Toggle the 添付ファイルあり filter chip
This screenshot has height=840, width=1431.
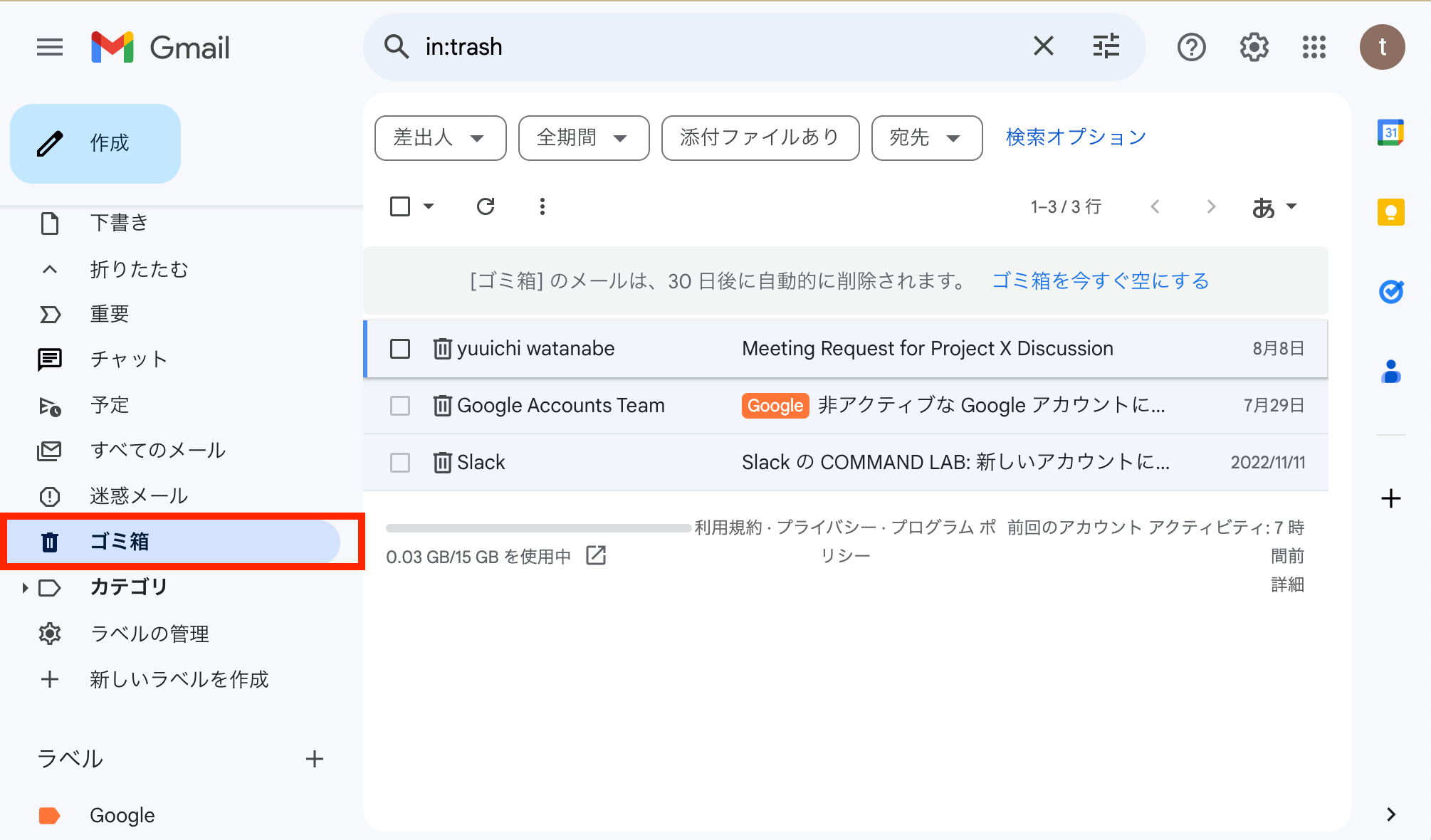760,137
